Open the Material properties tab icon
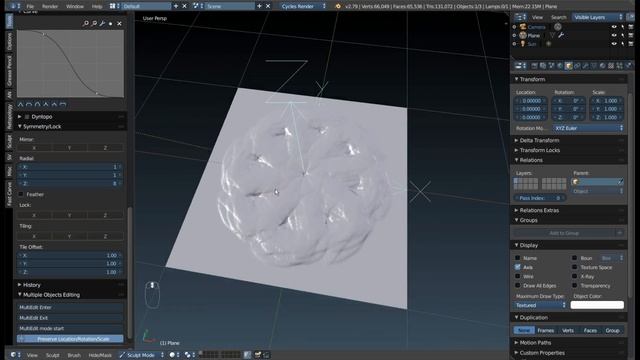Image resolution: width=640 pixels, height=360 pixels. point(602,66)
